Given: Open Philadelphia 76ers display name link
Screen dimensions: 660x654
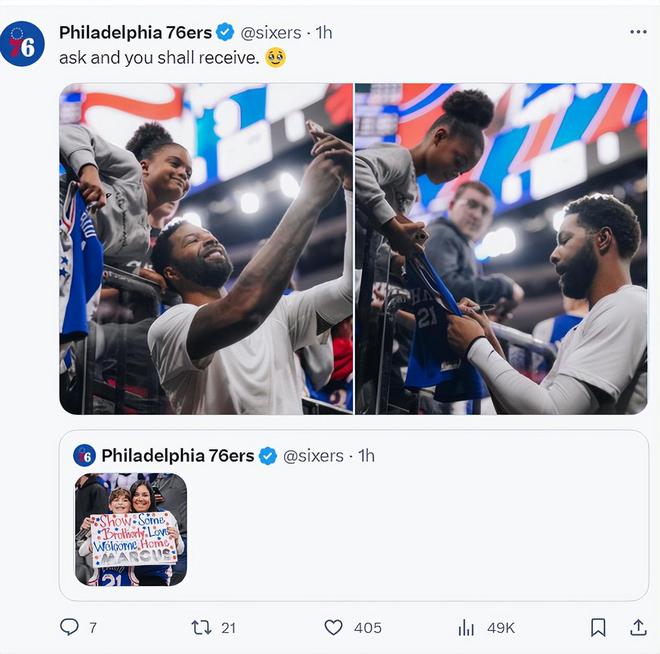Looking at the screenshot, I should pos(135,33).
